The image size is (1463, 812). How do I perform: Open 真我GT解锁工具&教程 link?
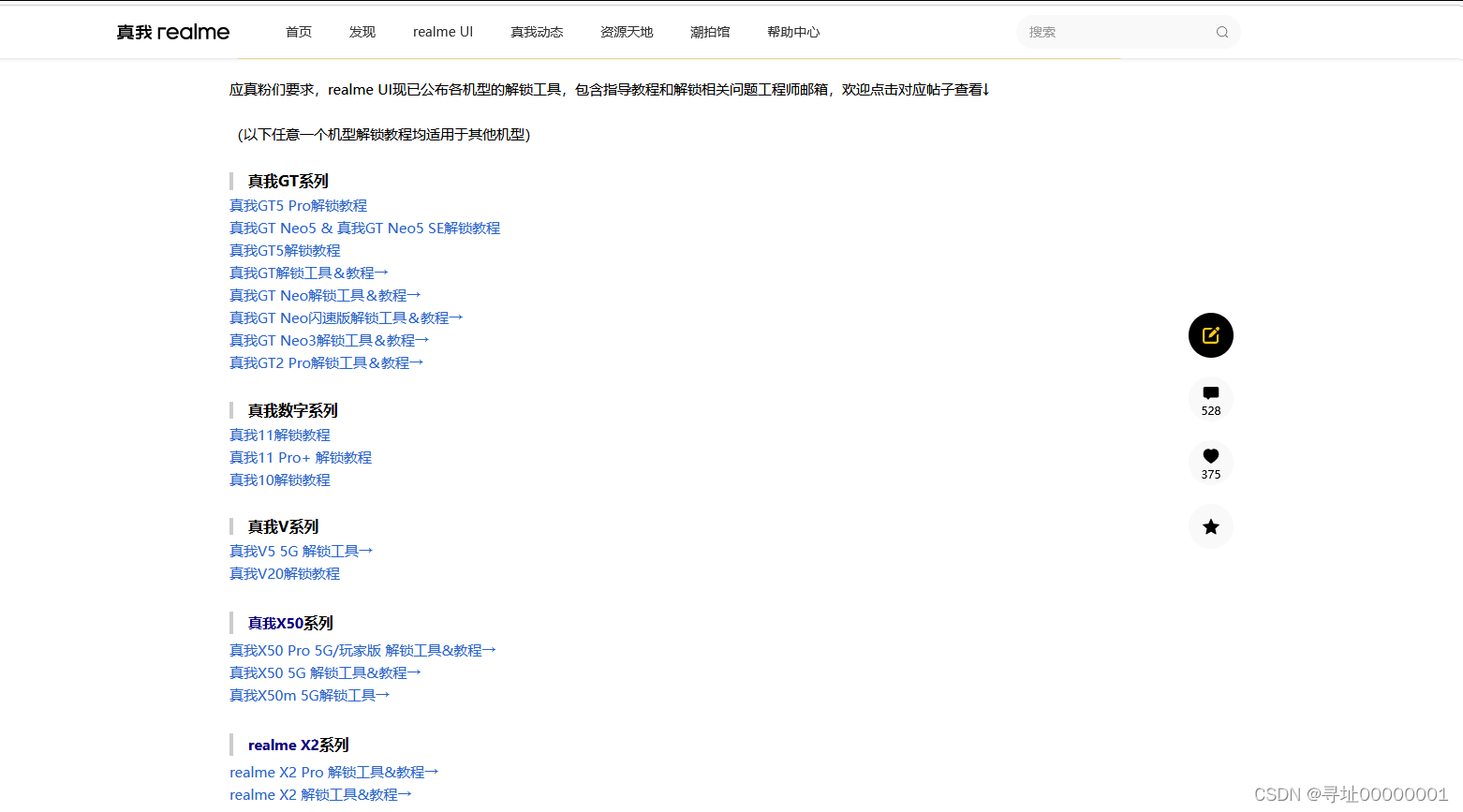pyautogui.click(x=309, y=273)
